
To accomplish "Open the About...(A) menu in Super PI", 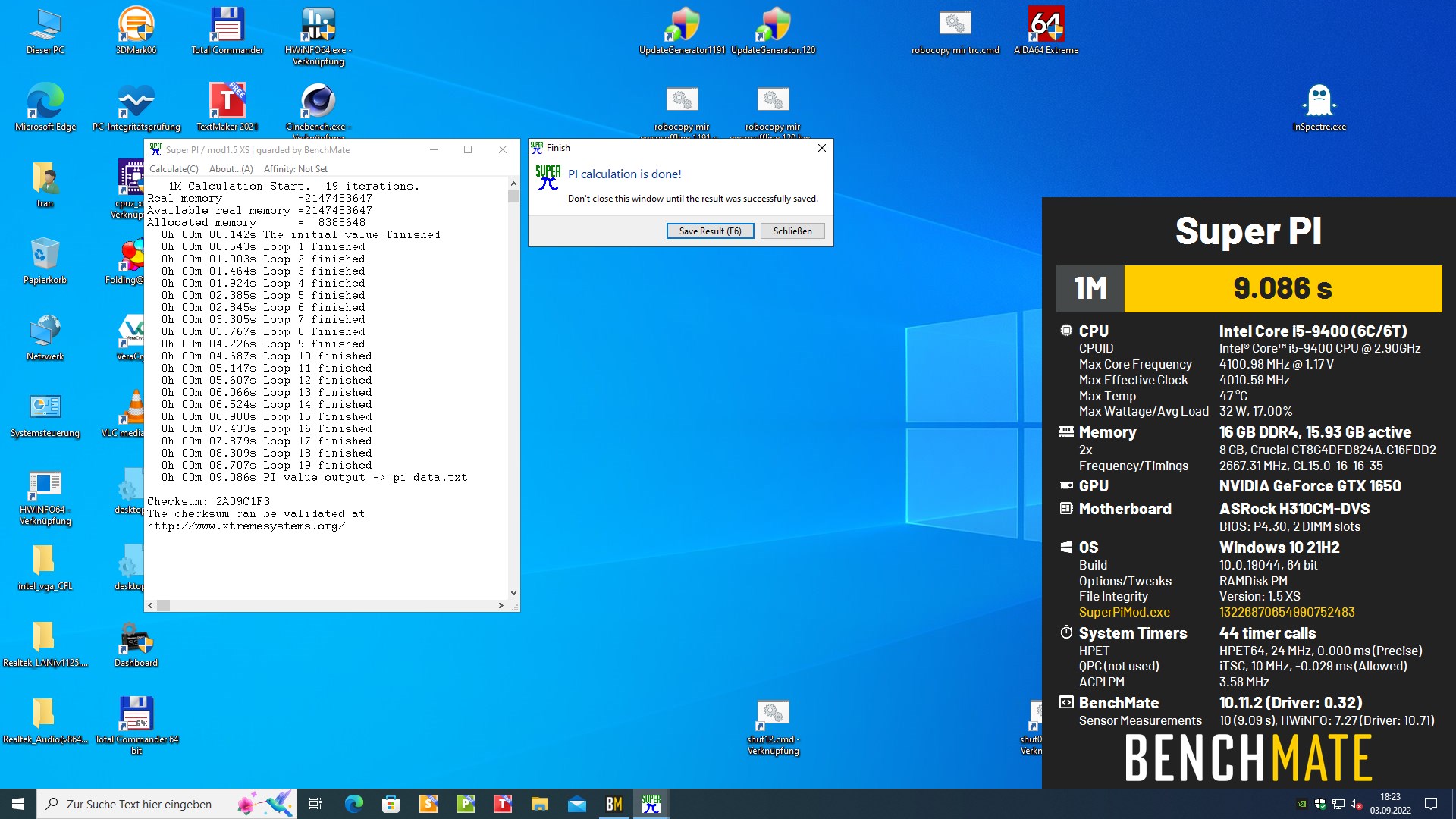I will pos(231,169).
